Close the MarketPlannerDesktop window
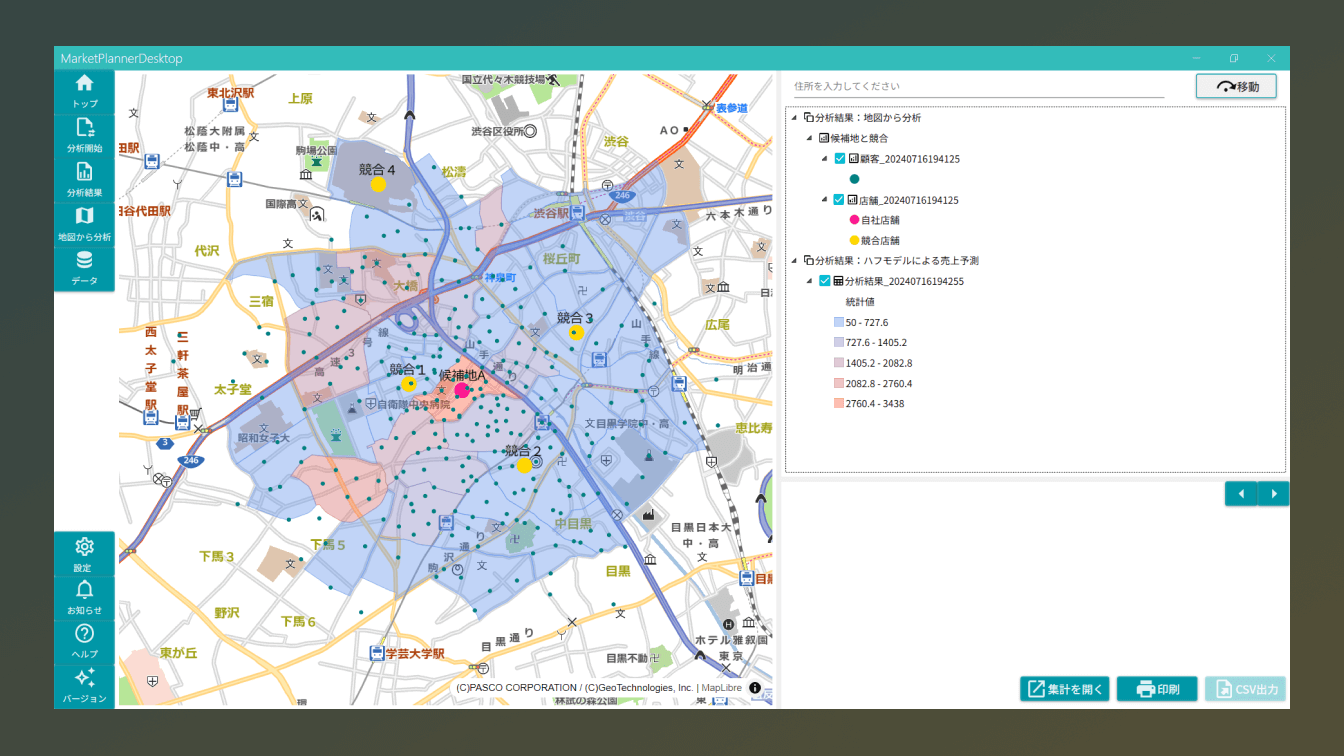Viewport: 1344px width, 756px height. tap(1272, 58)
